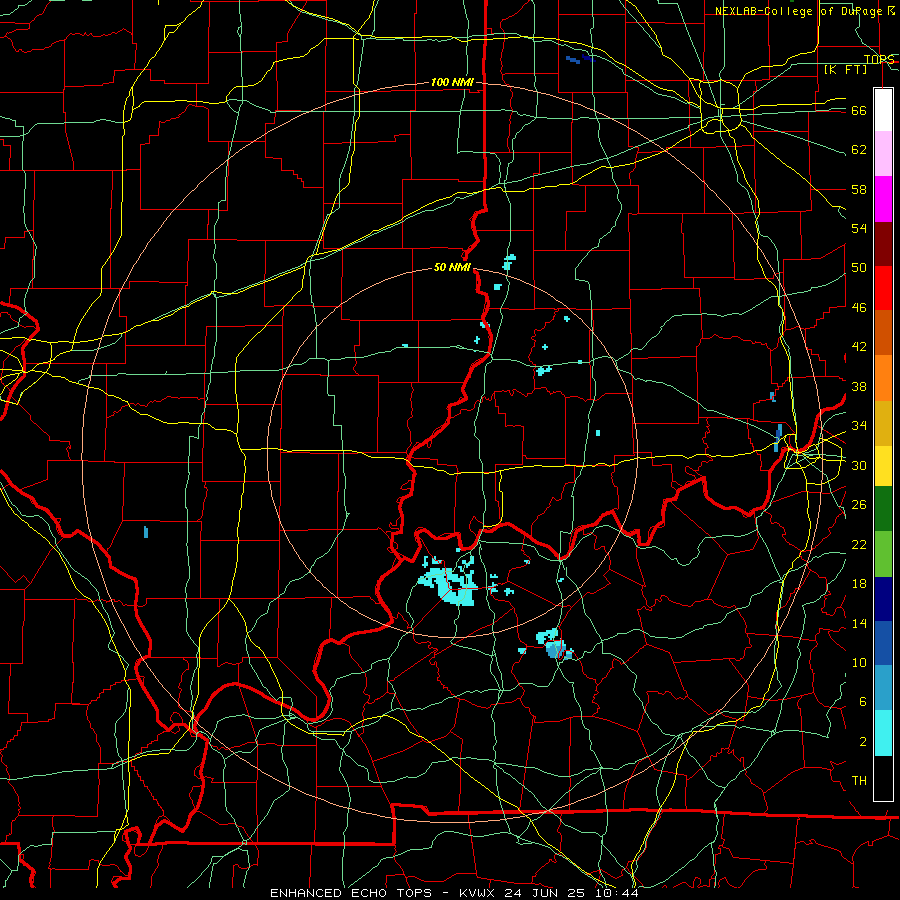Click the "50" scale value
The height and width of the screenshot is (900, 900).
[859, 269]
